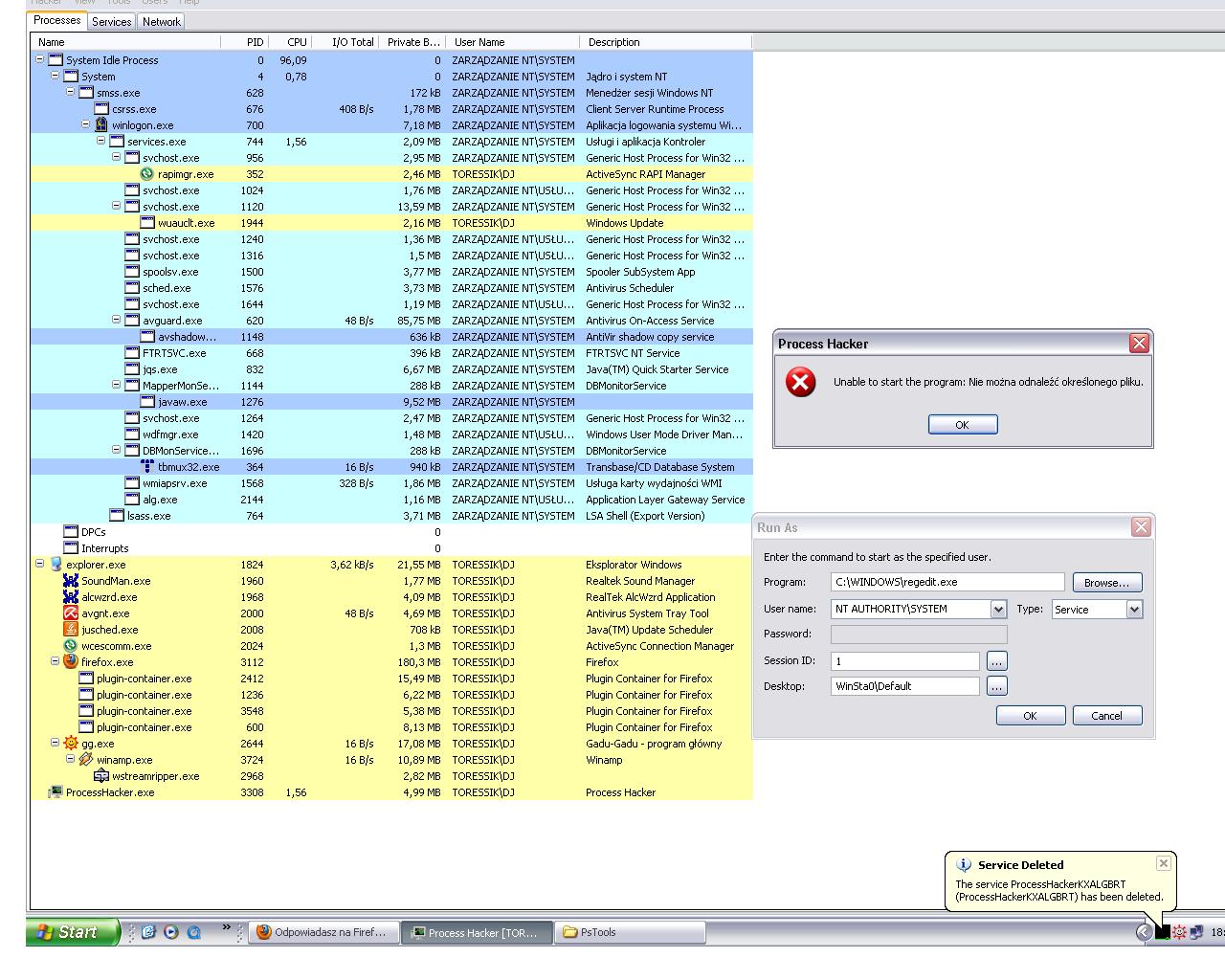Open Internet Explorer from Quick Launch
This screenshot has height=980, width=1225.
pyautogui.click(x=148, y=931)
